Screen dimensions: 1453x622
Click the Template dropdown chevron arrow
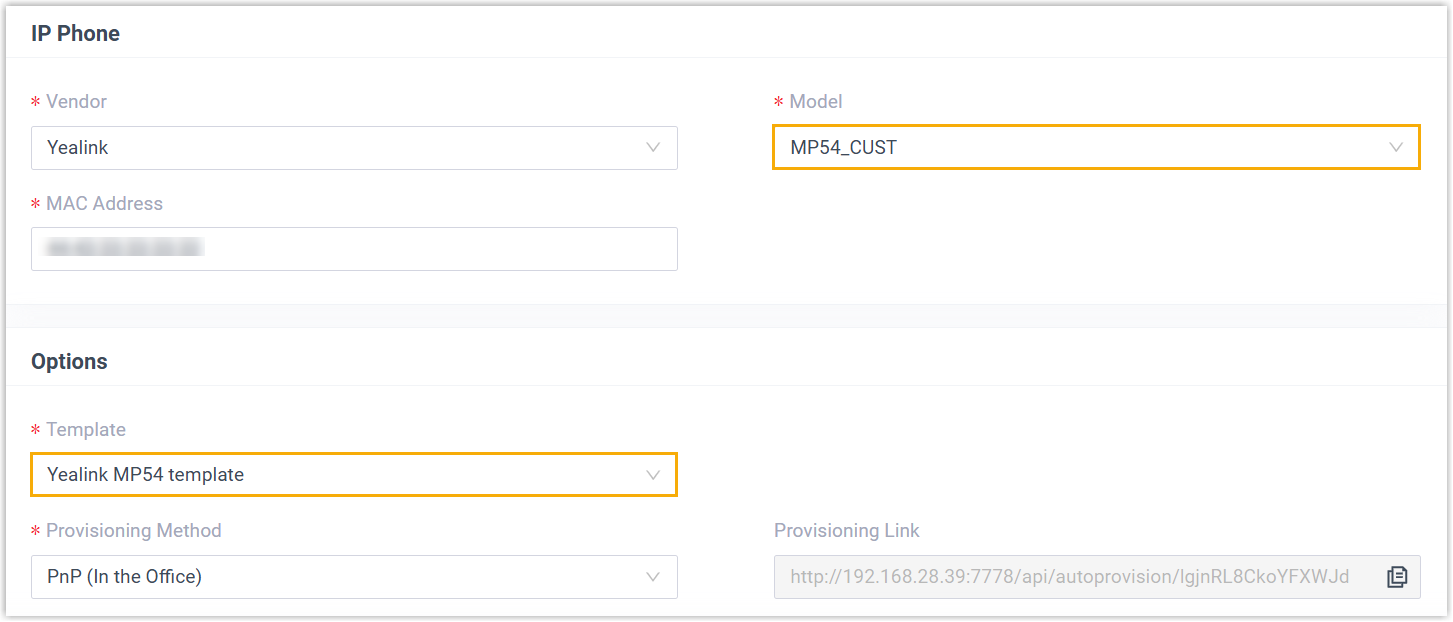click(x=653, y=474)
